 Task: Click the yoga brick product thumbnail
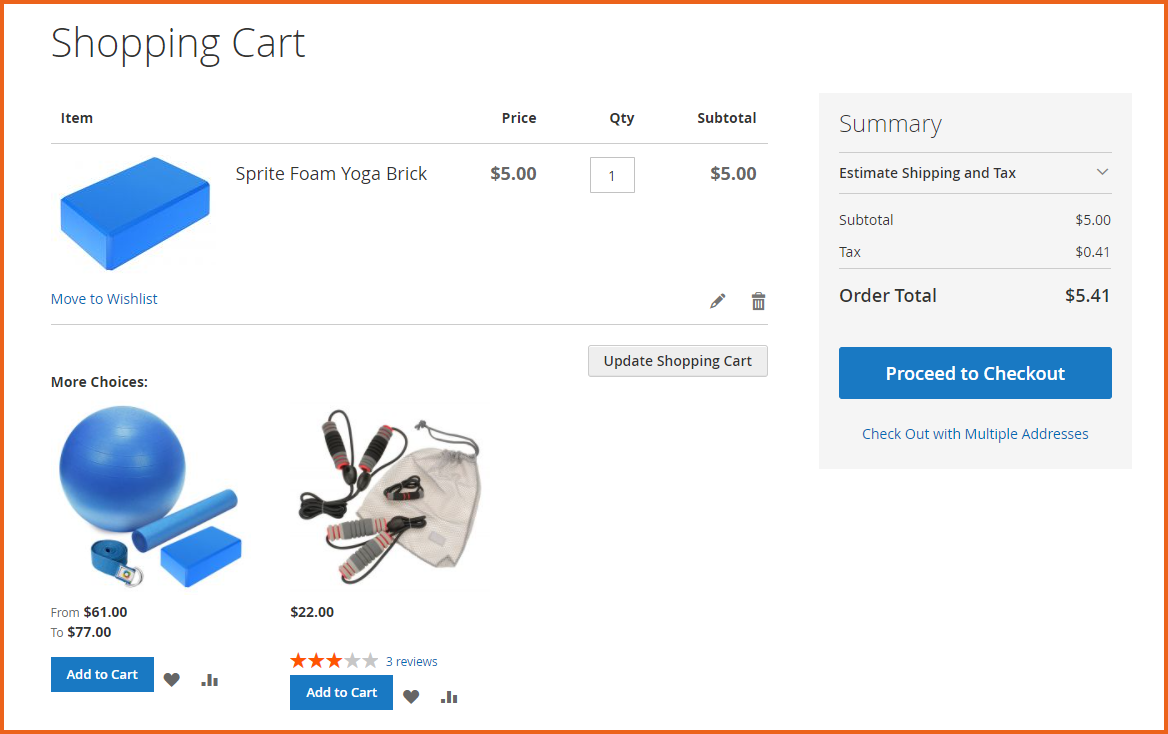pos(134,213)
